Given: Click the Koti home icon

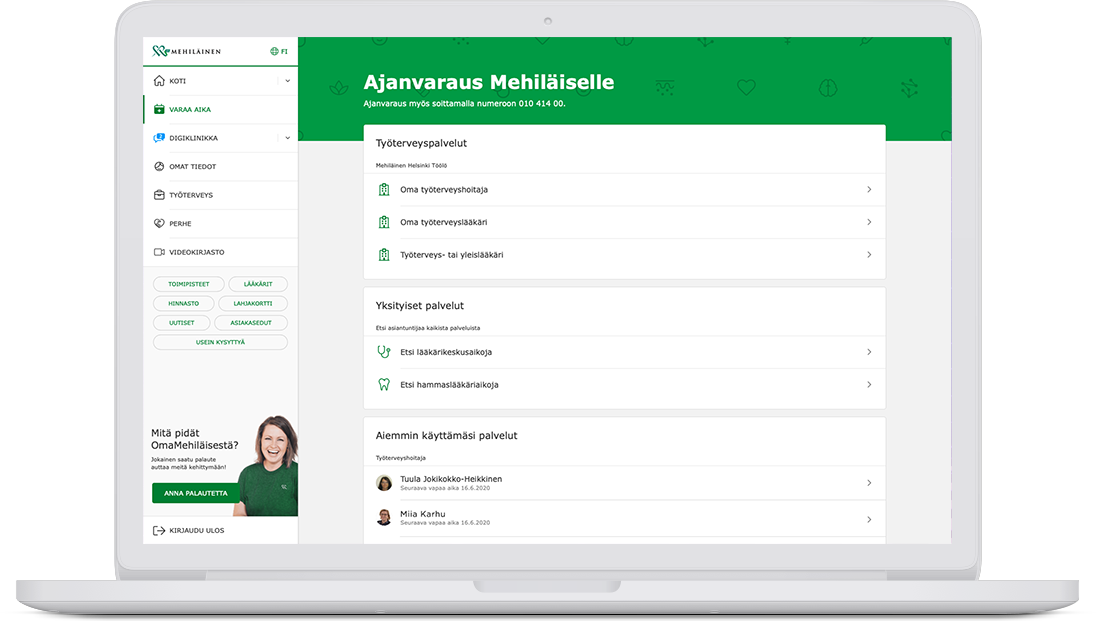Looking at the screenshot, I should point(159,80).
